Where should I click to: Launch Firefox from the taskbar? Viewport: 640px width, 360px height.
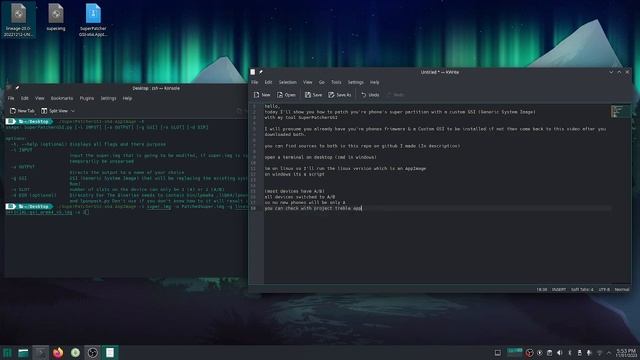58,353
